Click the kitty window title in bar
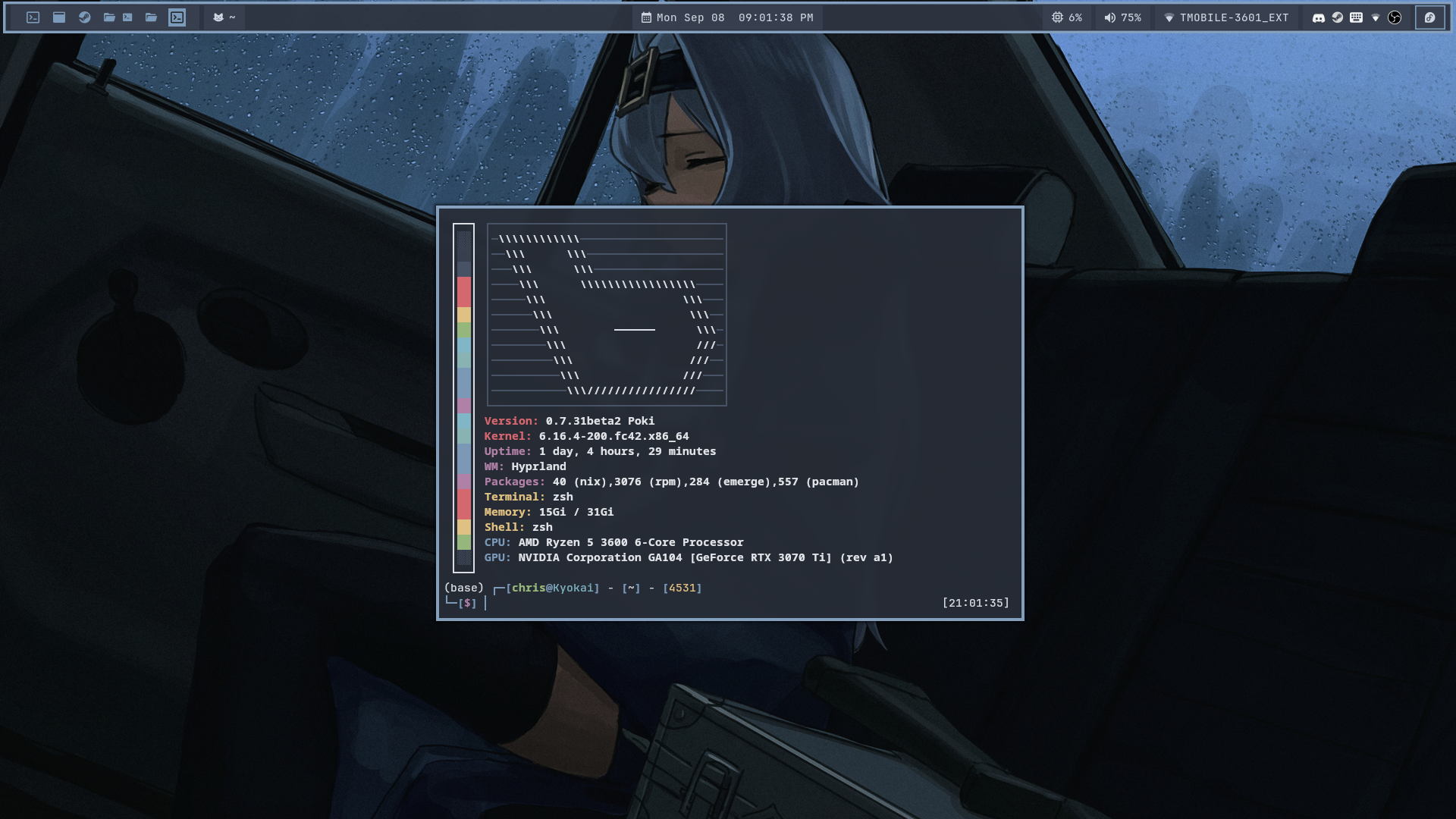 [224, 17]
